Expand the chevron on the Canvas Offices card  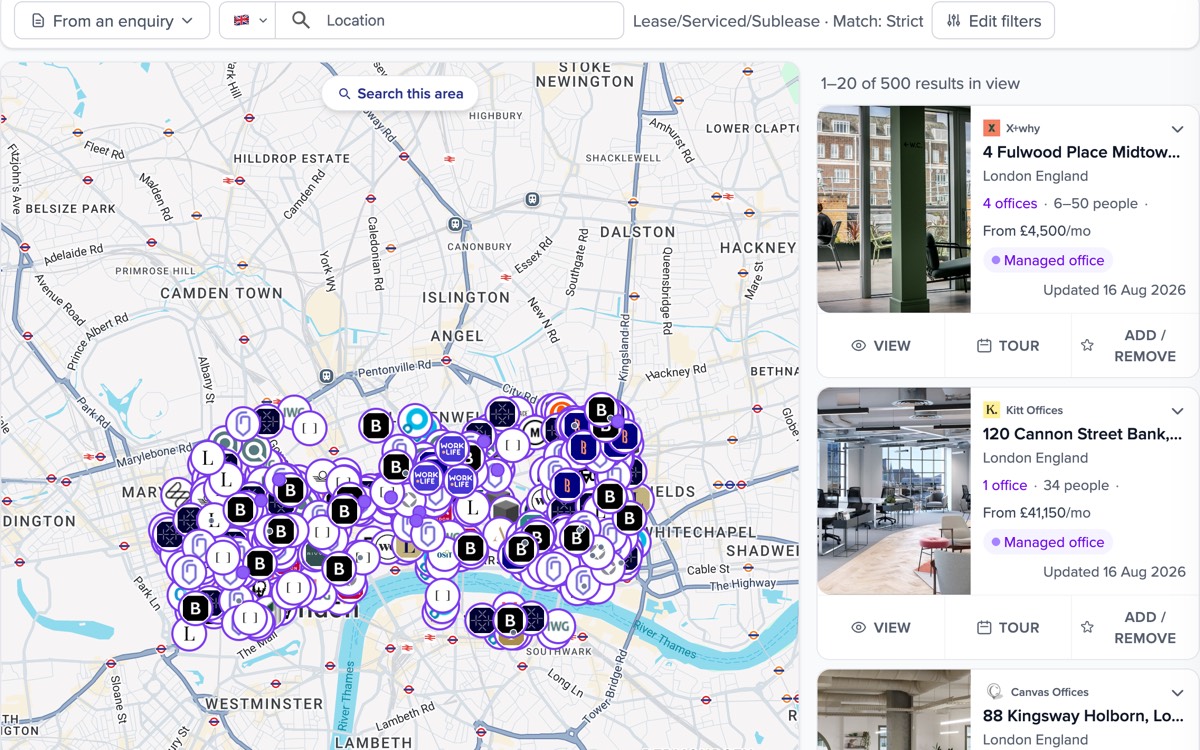pos(1177,693)
